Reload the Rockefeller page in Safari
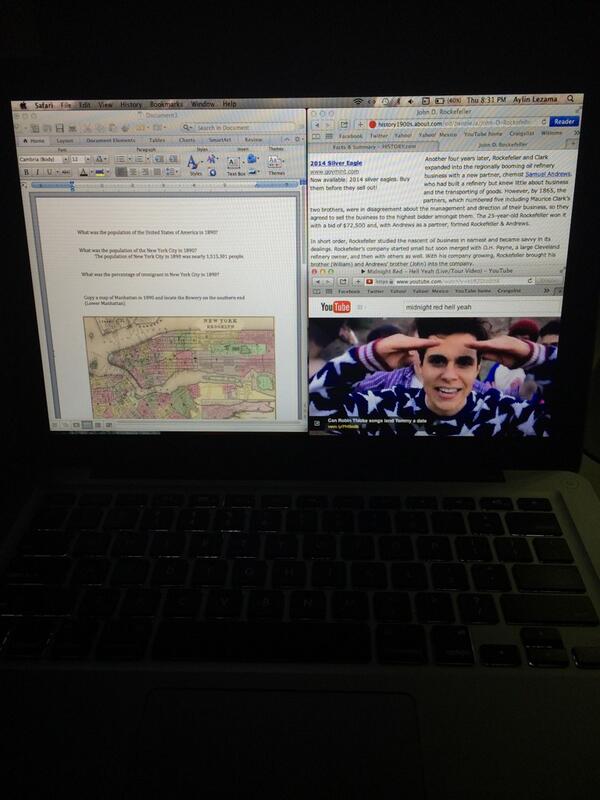Screen dimensions: 600x800 [x=544, y=122]
